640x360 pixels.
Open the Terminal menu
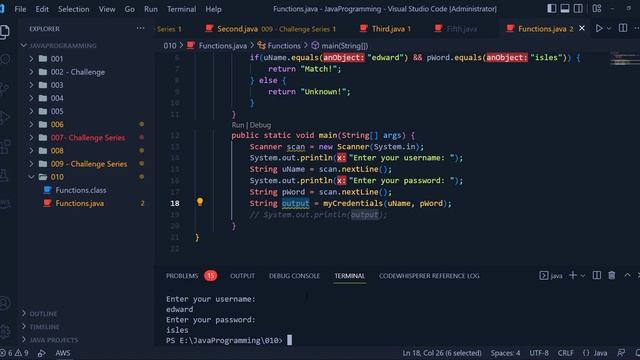[181, 9]
